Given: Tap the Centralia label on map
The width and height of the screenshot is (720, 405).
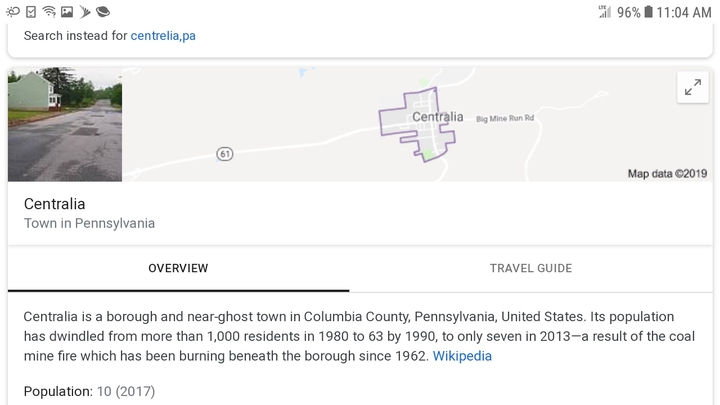Looking at the screenshot, I should coord(438,117).
